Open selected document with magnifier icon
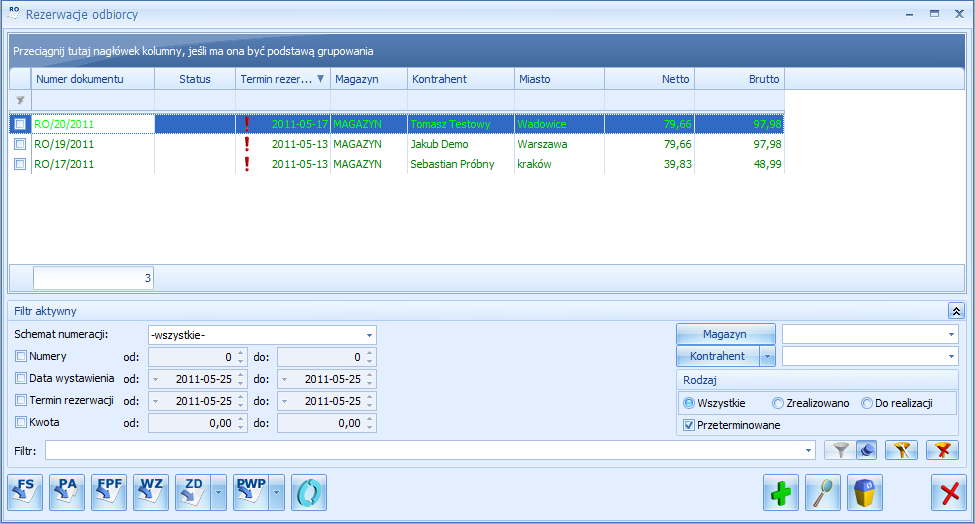This screenshot has height=524, width=975. pyautogui.click(x=823, y=492)
